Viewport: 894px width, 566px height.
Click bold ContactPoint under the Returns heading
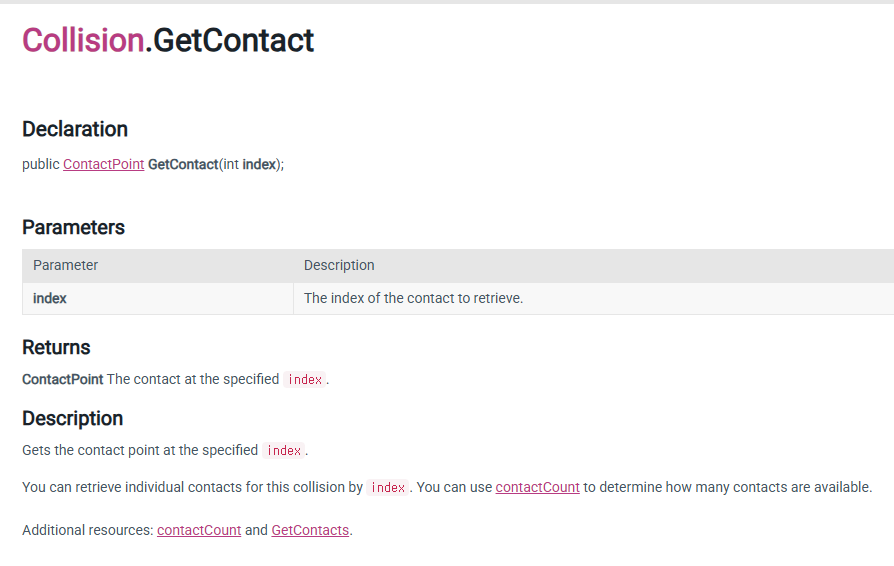62,379
